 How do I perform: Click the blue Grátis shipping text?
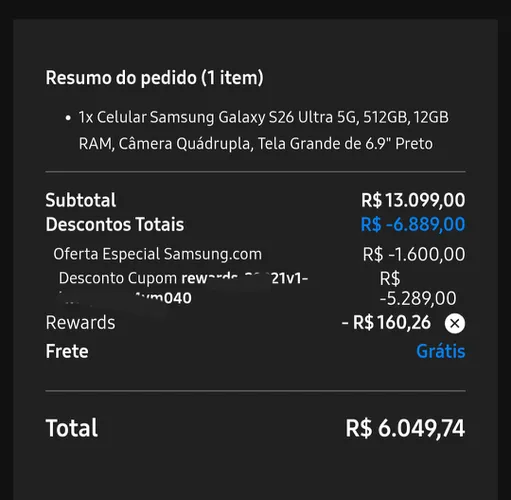point(441,351)
